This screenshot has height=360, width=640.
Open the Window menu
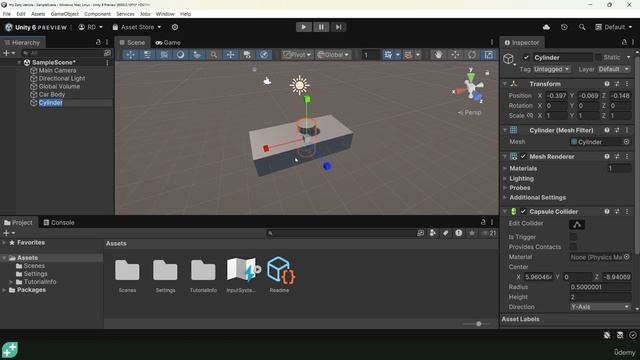pos(165,14)
